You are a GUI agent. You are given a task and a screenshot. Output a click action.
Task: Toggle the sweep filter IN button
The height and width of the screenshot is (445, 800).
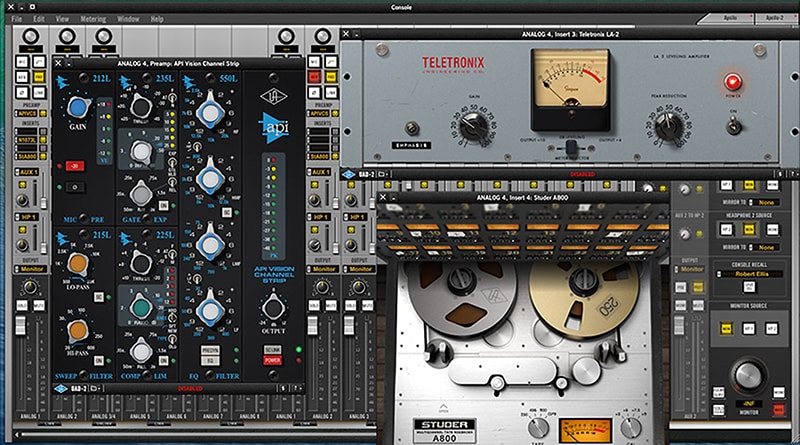(99, 360)
